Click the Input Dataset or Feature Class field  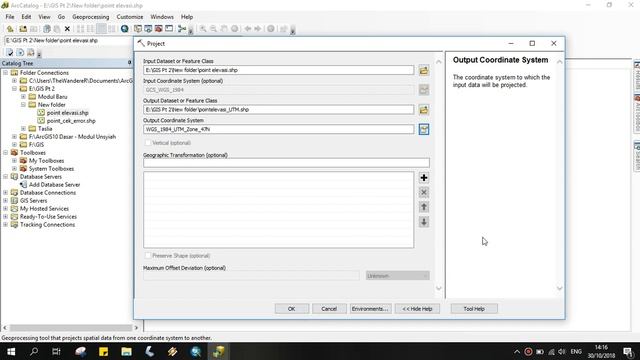(278, 70)
